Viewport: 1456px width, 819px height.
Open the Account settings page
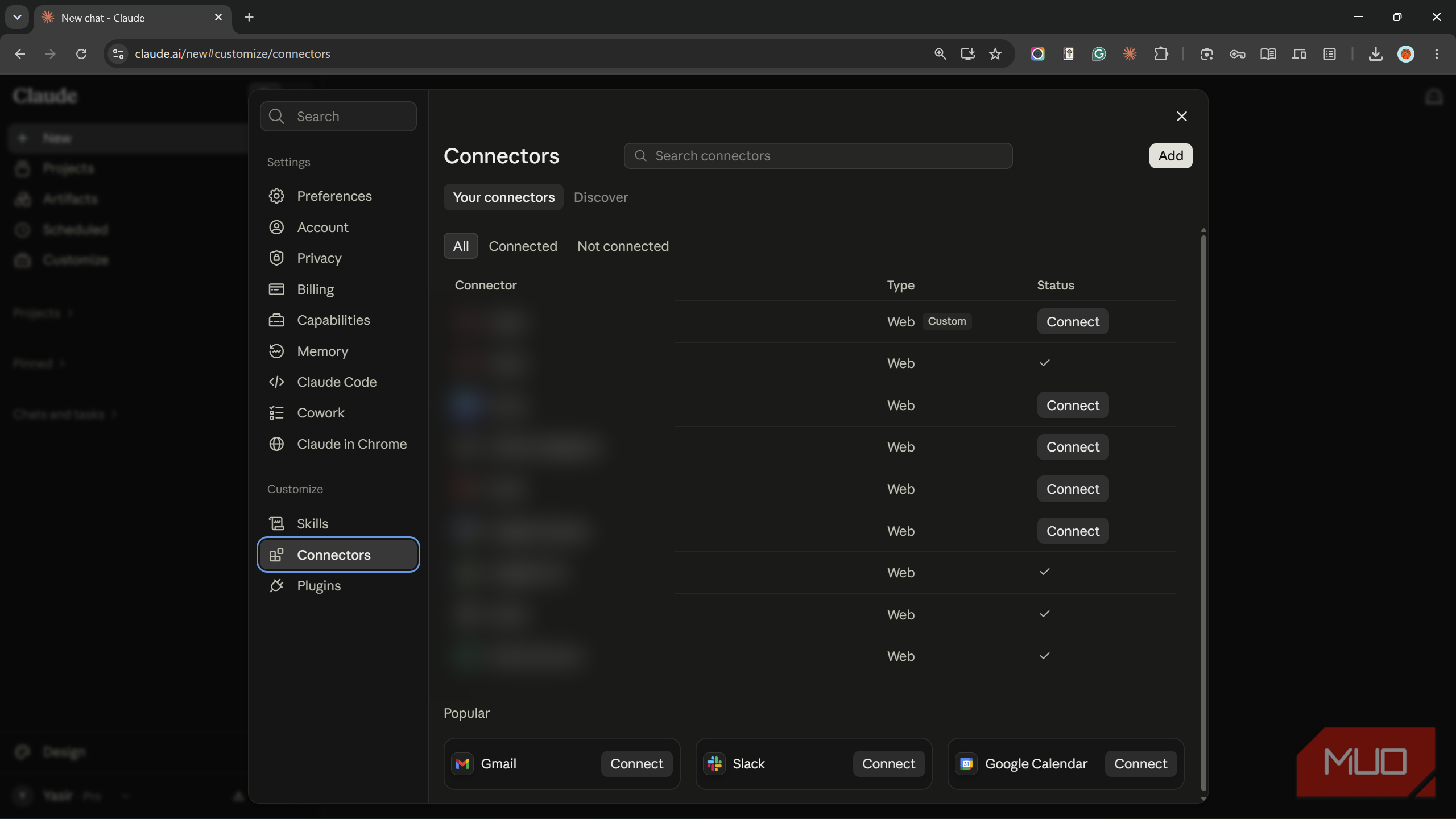click(x=338, y=227)
